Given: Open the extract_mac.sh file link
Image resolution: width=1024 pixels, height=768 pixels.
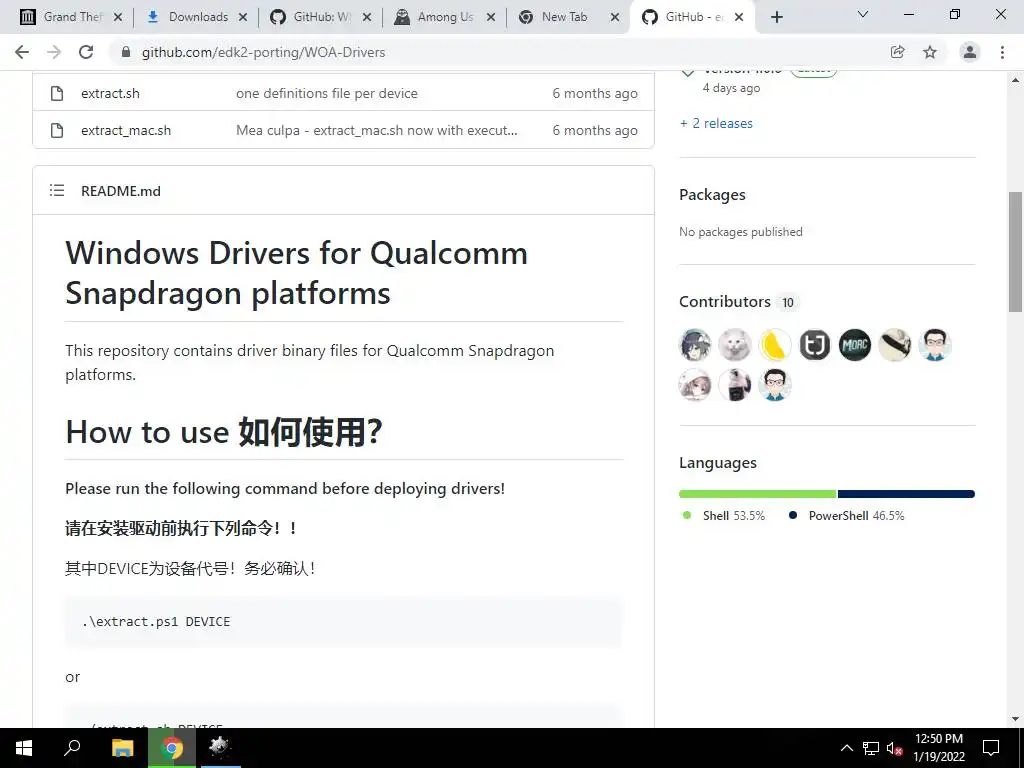Looking at the screenshot, I should [x=126, y=131].
